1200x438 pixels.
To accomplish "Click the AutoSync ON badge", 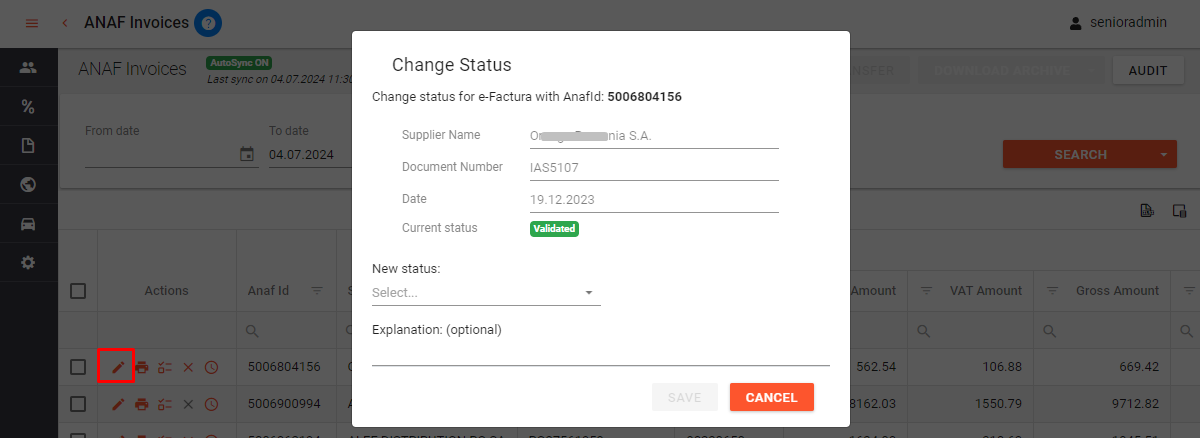I will pyautogui.click(x=238, y=62).
